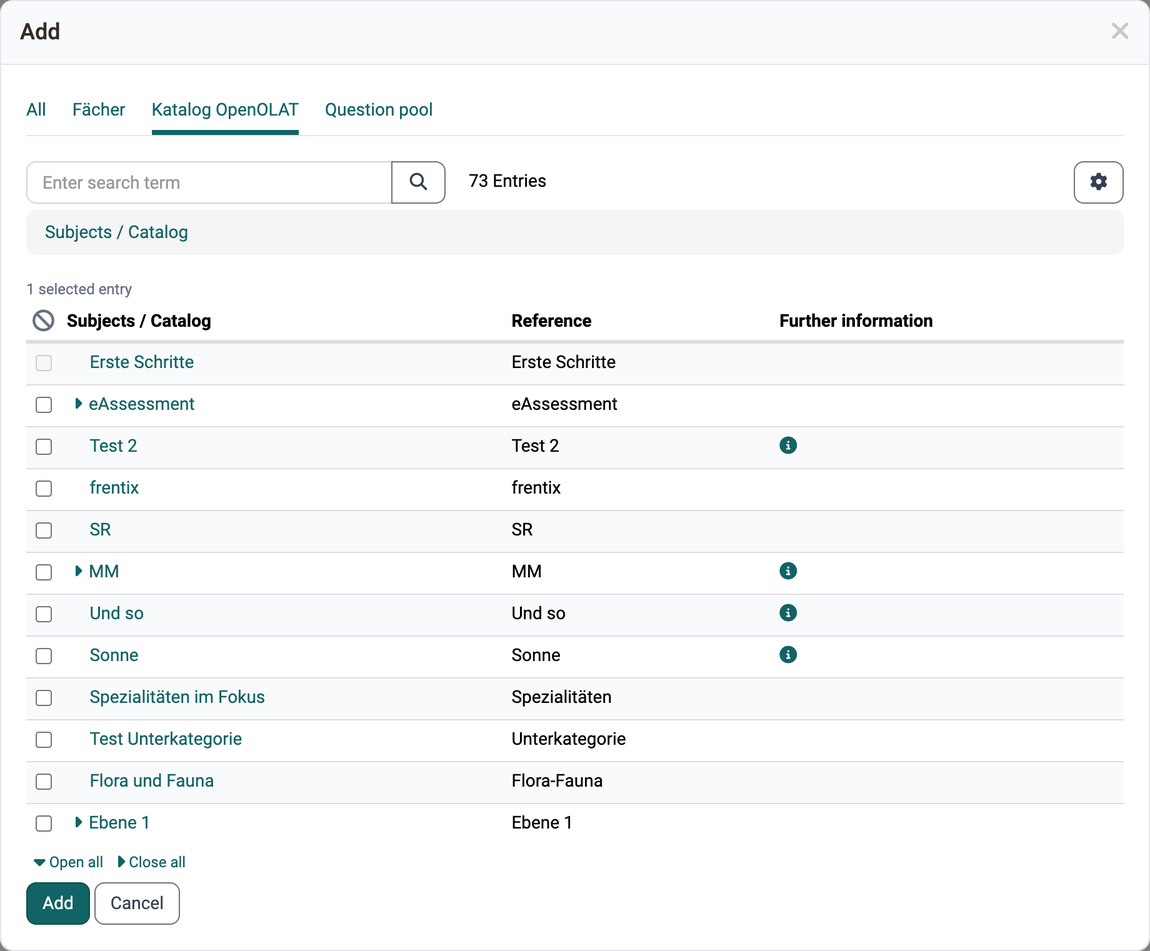Select the Test 2 checkbox
1150x951 pixels.
point(44,446)
